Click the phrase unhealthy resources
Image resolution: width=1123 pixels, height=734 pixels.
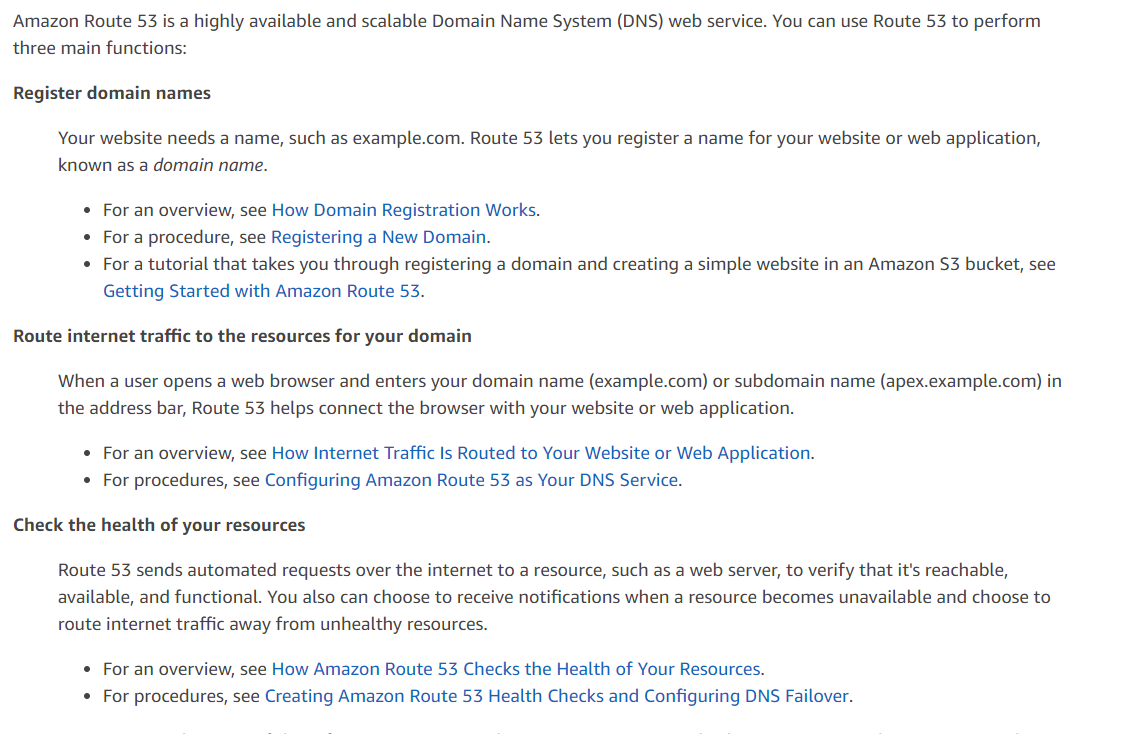[403, 624]
